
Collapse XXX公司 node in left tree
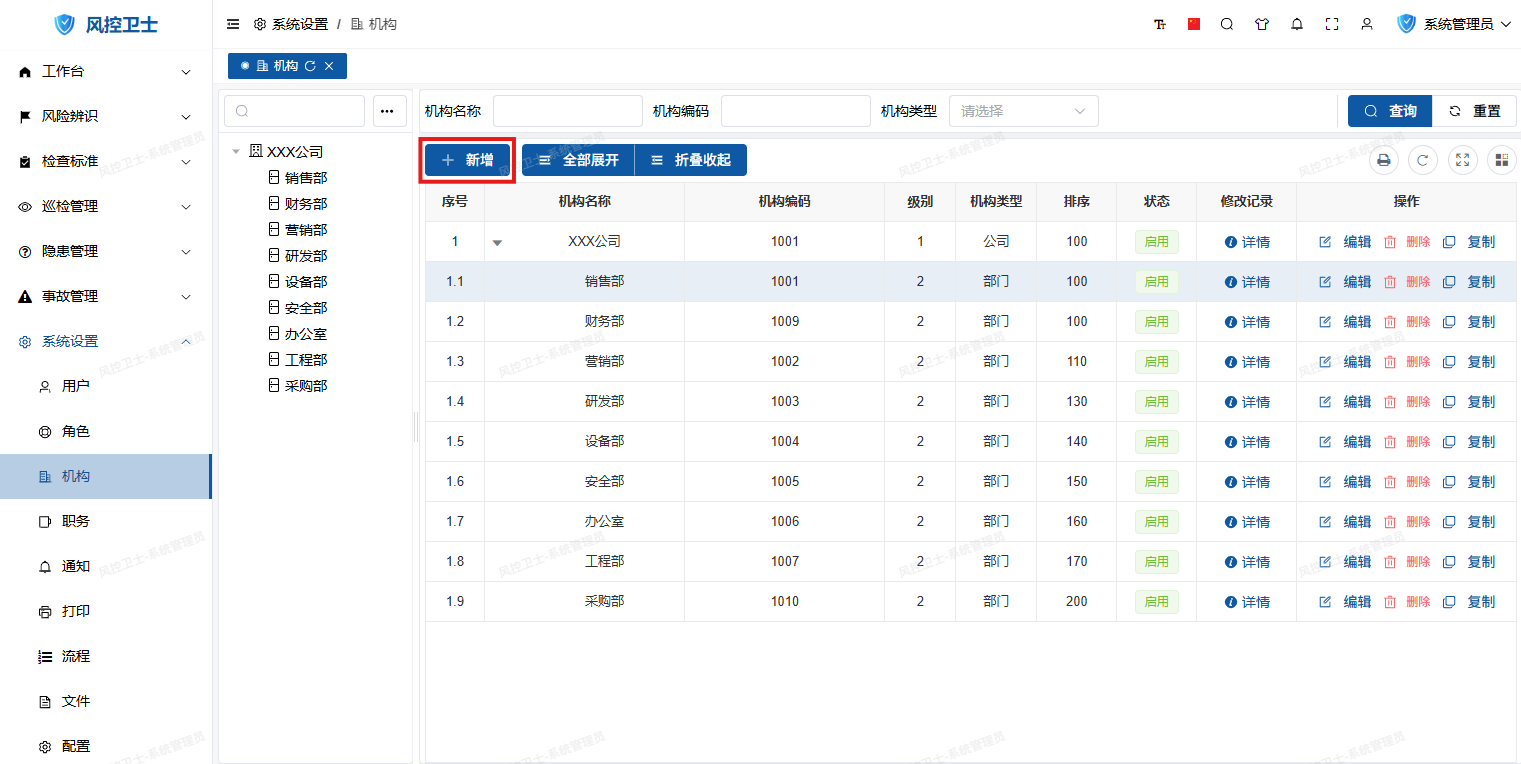click(236, 152)
